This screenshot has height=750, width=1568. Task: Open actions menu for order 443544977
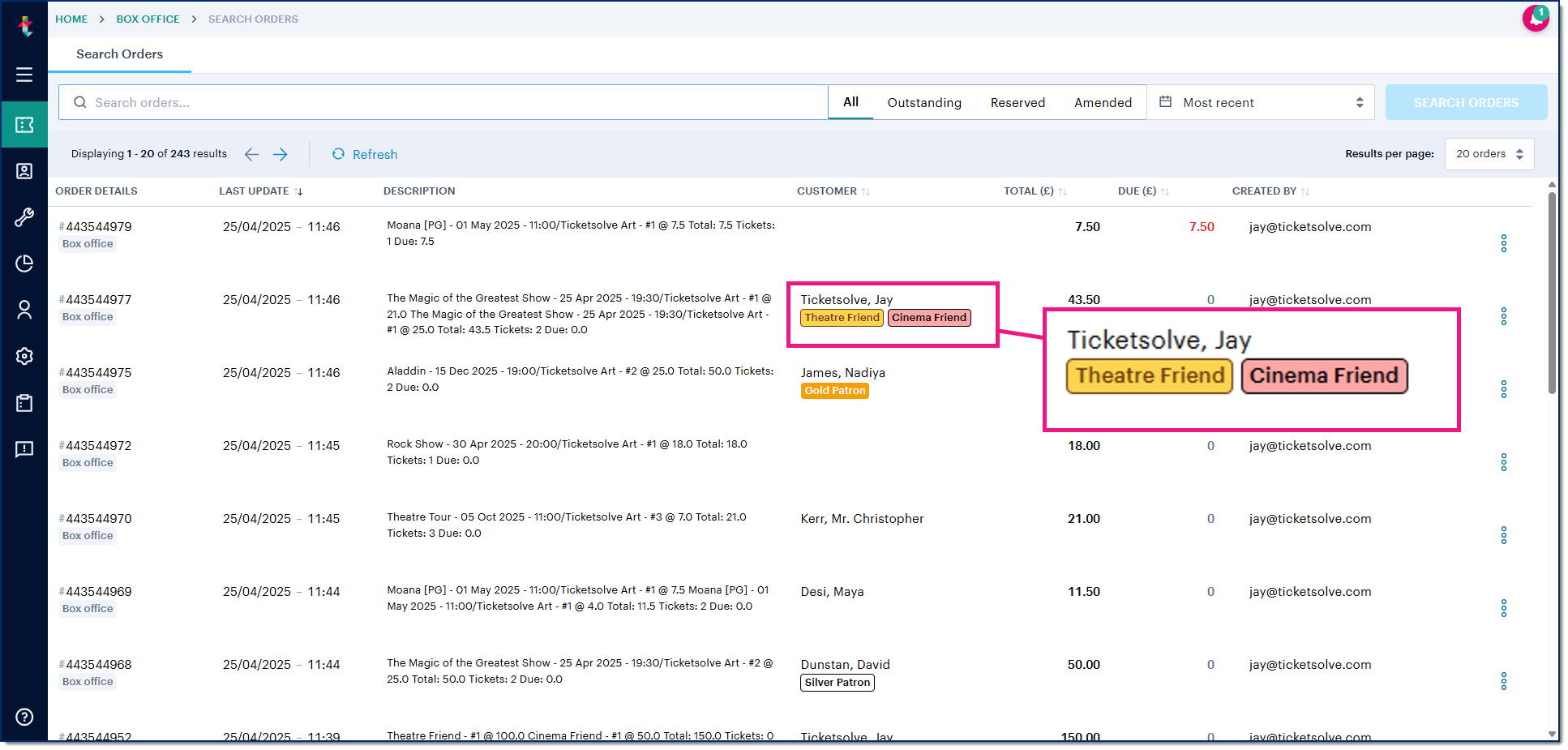[1503, 316]
